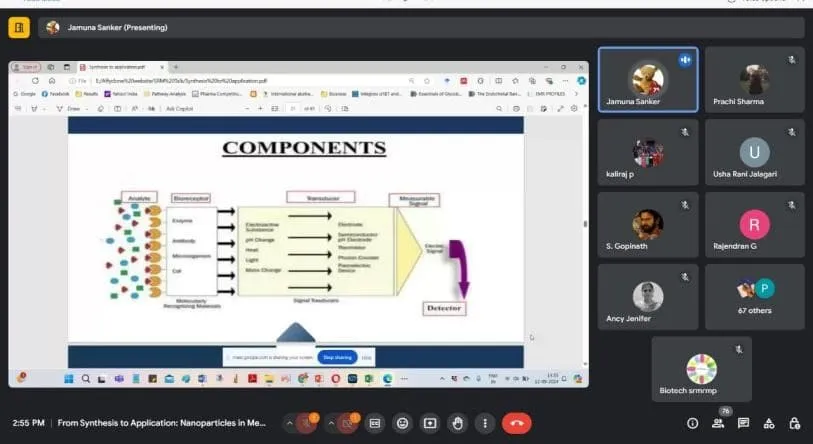Click the favorite star in address bar

click(x=427, y=81)
